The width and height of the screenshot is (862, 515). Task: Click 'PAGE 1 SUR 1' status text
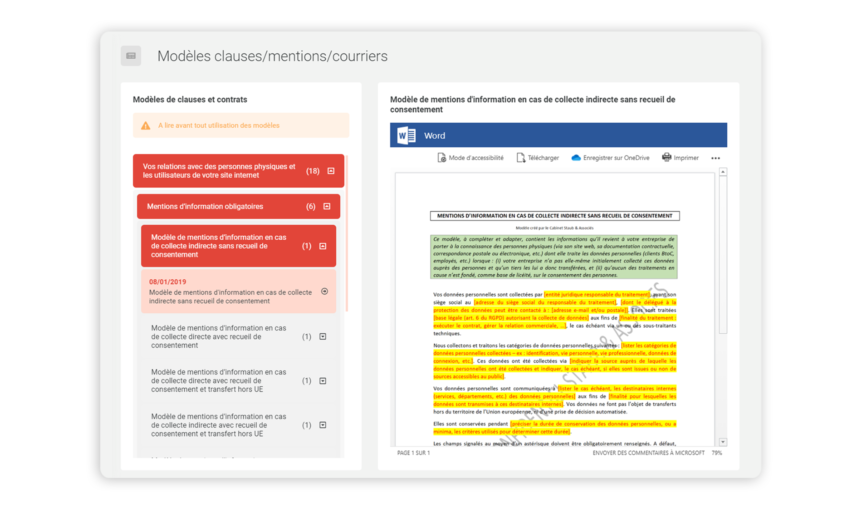[x=413, y=453]
